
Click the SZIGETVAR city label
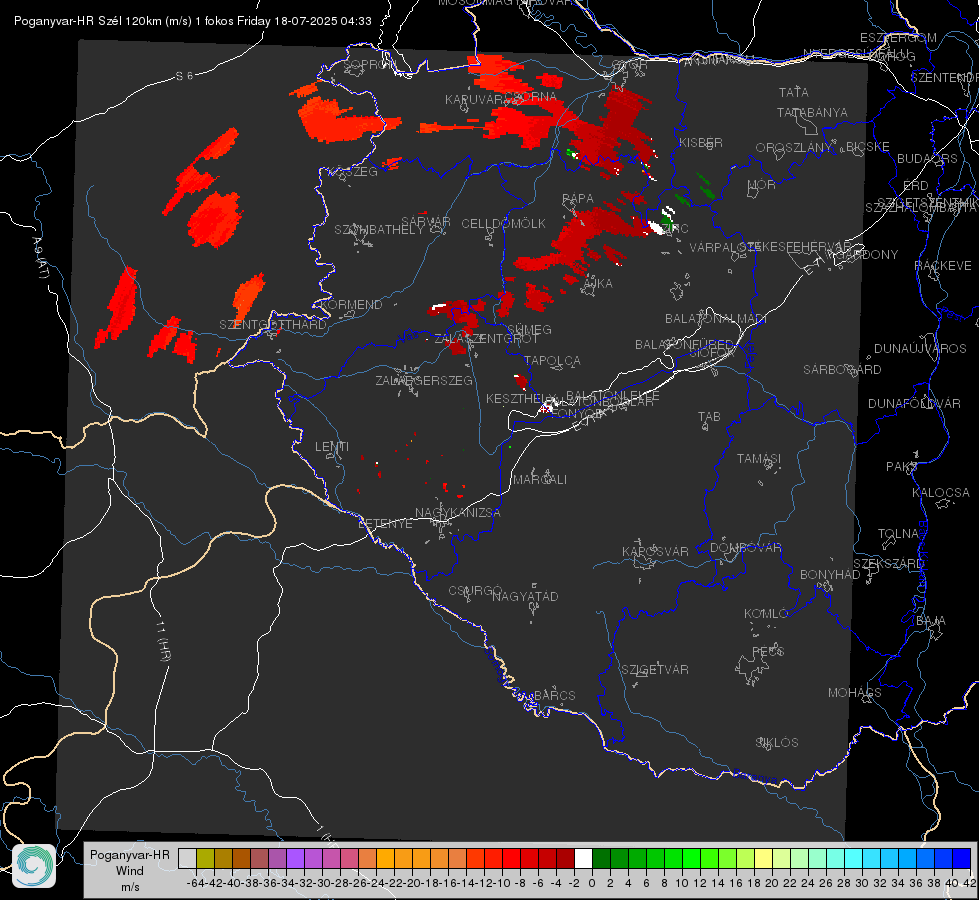pyautogui.click(x=654, y=670)
